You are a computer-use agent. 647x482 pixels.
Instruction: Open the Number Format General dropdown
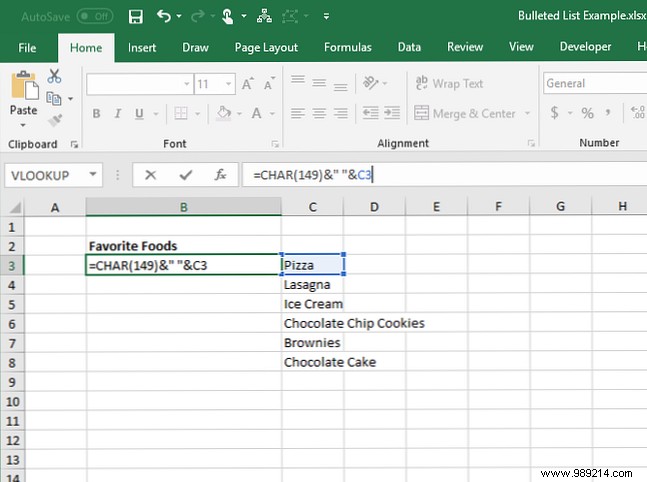[x=595, y=83]
